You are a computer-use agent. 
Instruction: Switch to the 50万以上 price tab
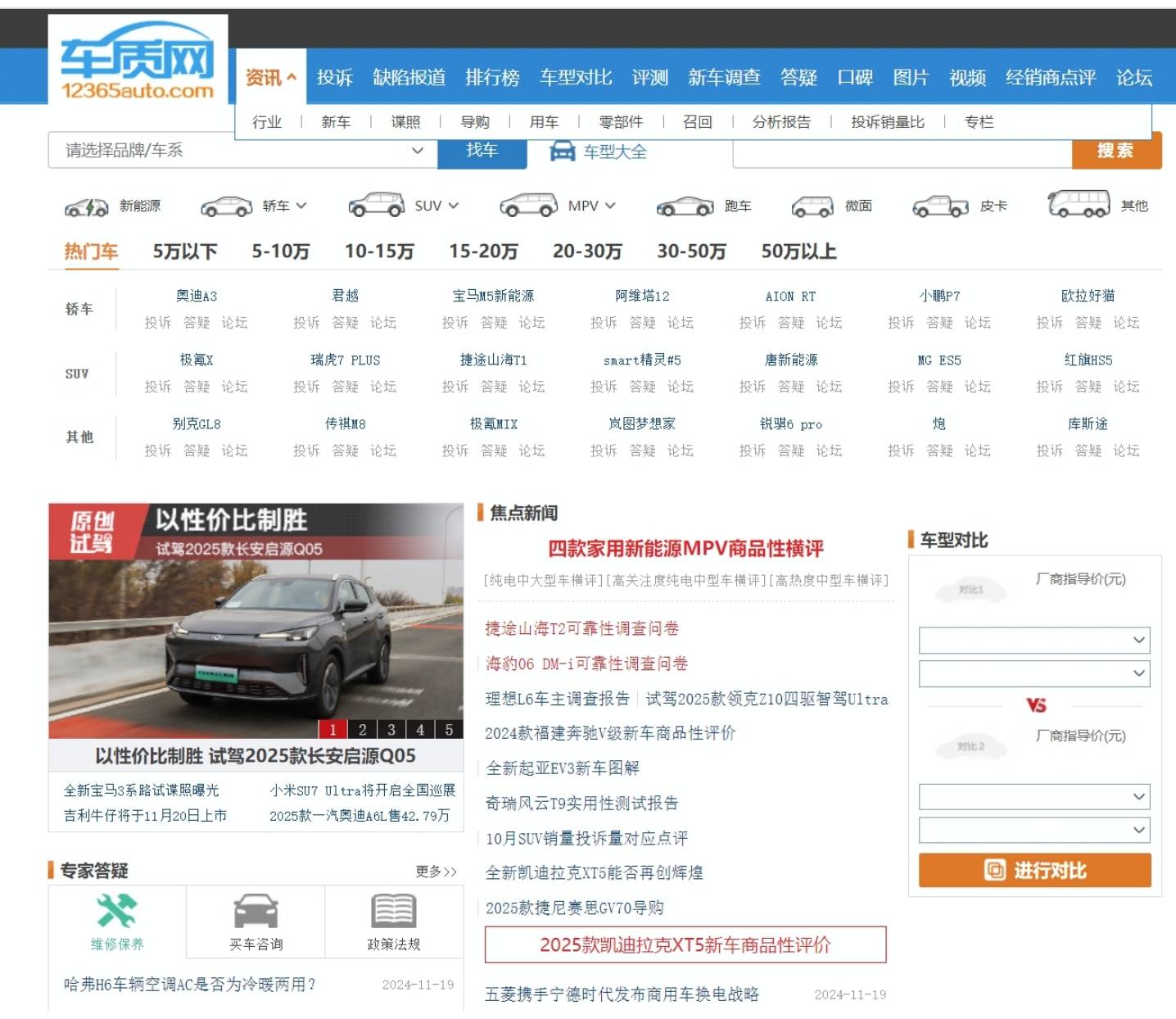798,251
